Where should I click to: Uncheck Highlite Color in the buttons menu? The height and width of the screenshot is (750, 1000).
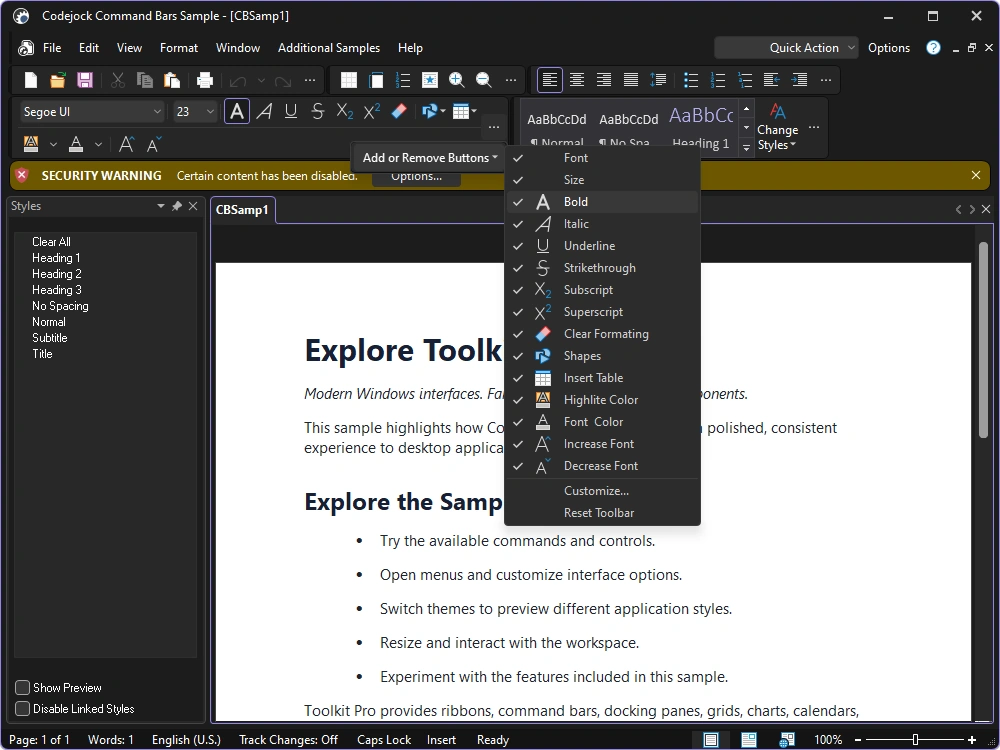(602, 400)
